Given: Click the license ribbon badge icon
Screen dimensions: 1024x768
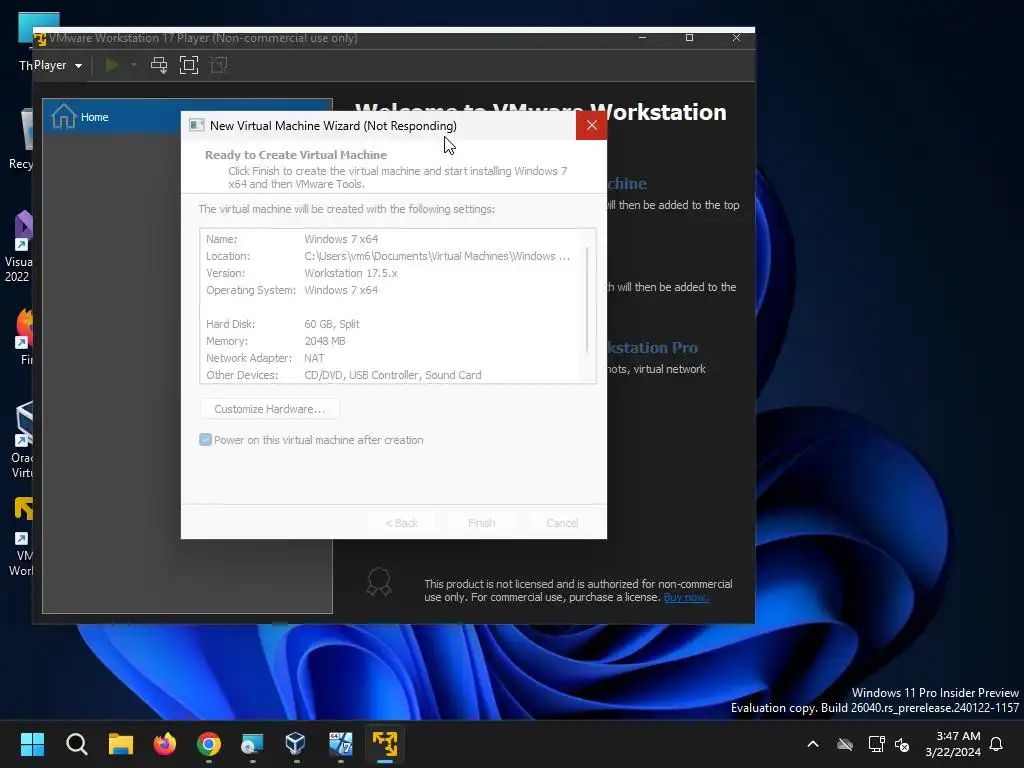Looking at the screenshot, I should (379, 582).
